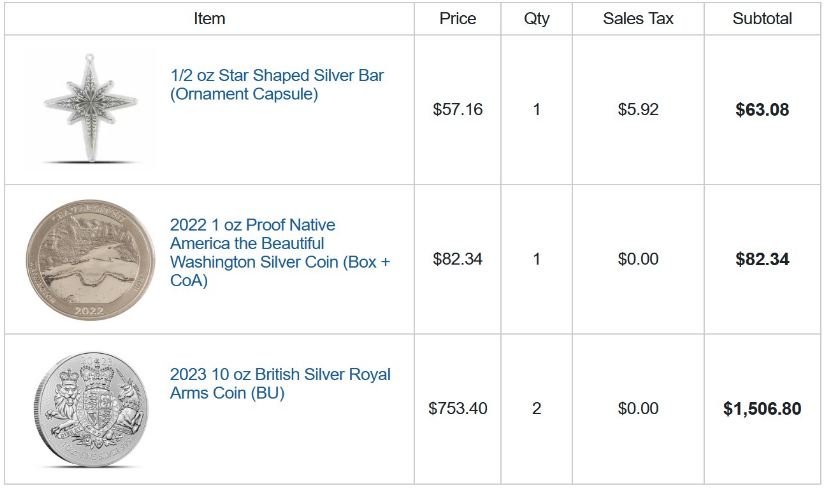825x489 pixels.
Task: Click the $5.92 sales tax amount
Action: point(638,109)
